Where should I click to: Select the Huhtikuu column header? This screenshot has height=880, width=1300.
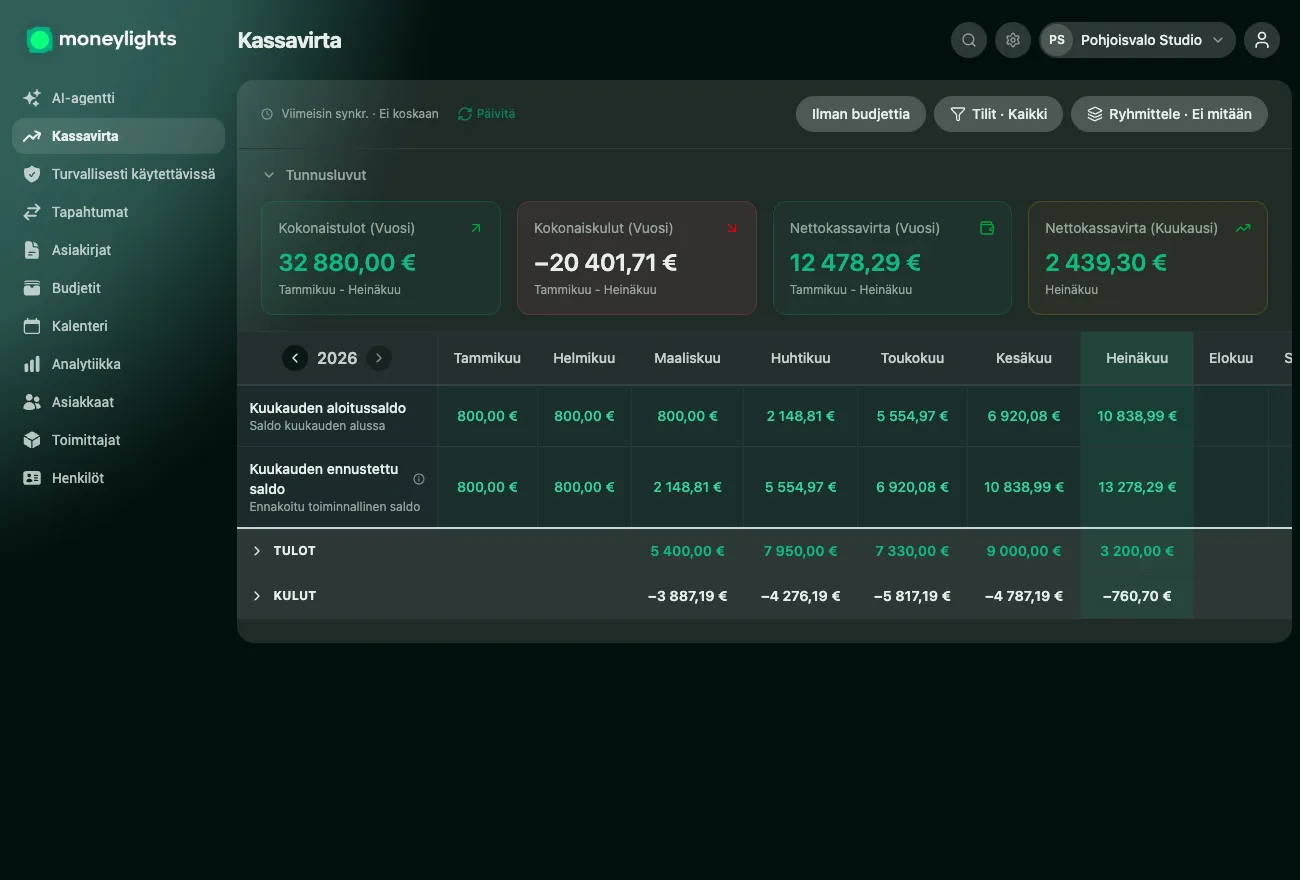coord(800,358)
